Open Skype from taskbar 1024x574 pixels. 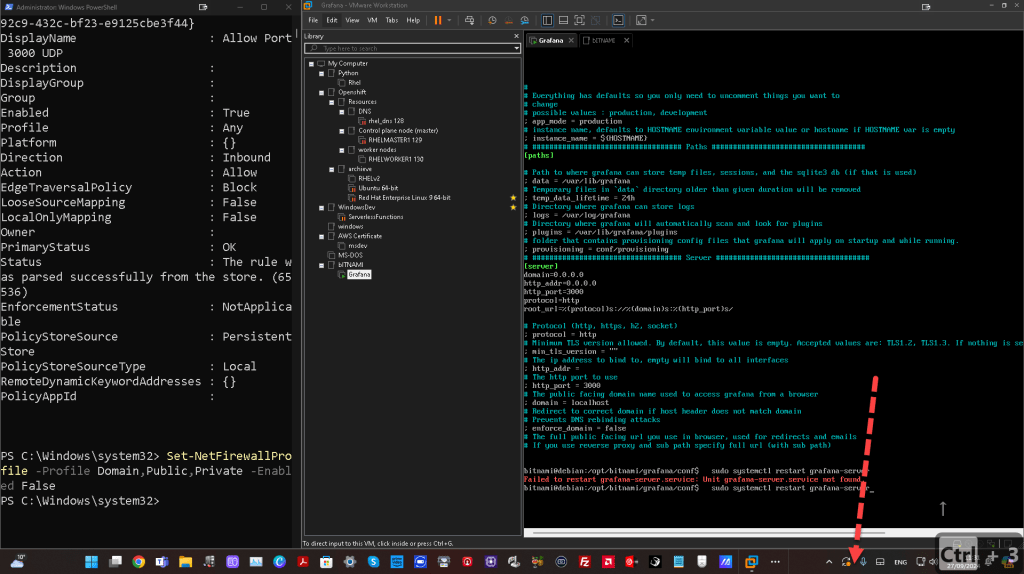(374, 562)
